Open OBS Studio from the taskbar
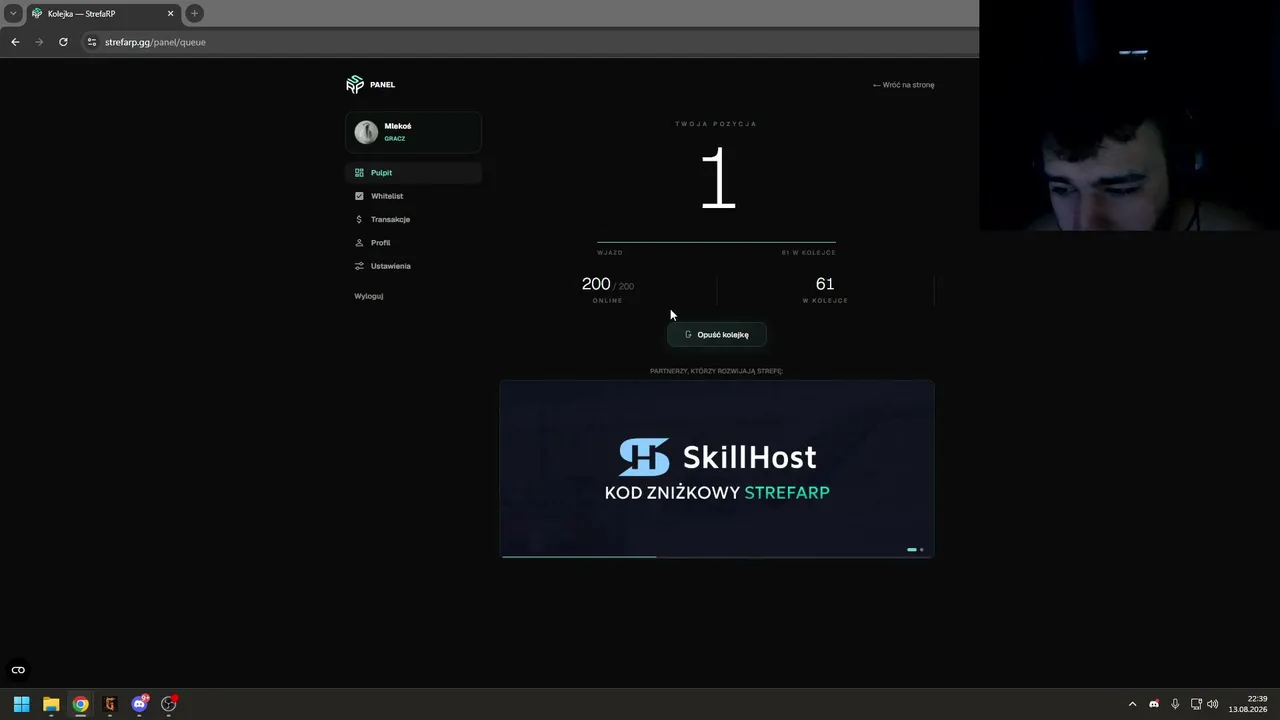Screen dimensions: 1280x720 (x=169, y=704)
